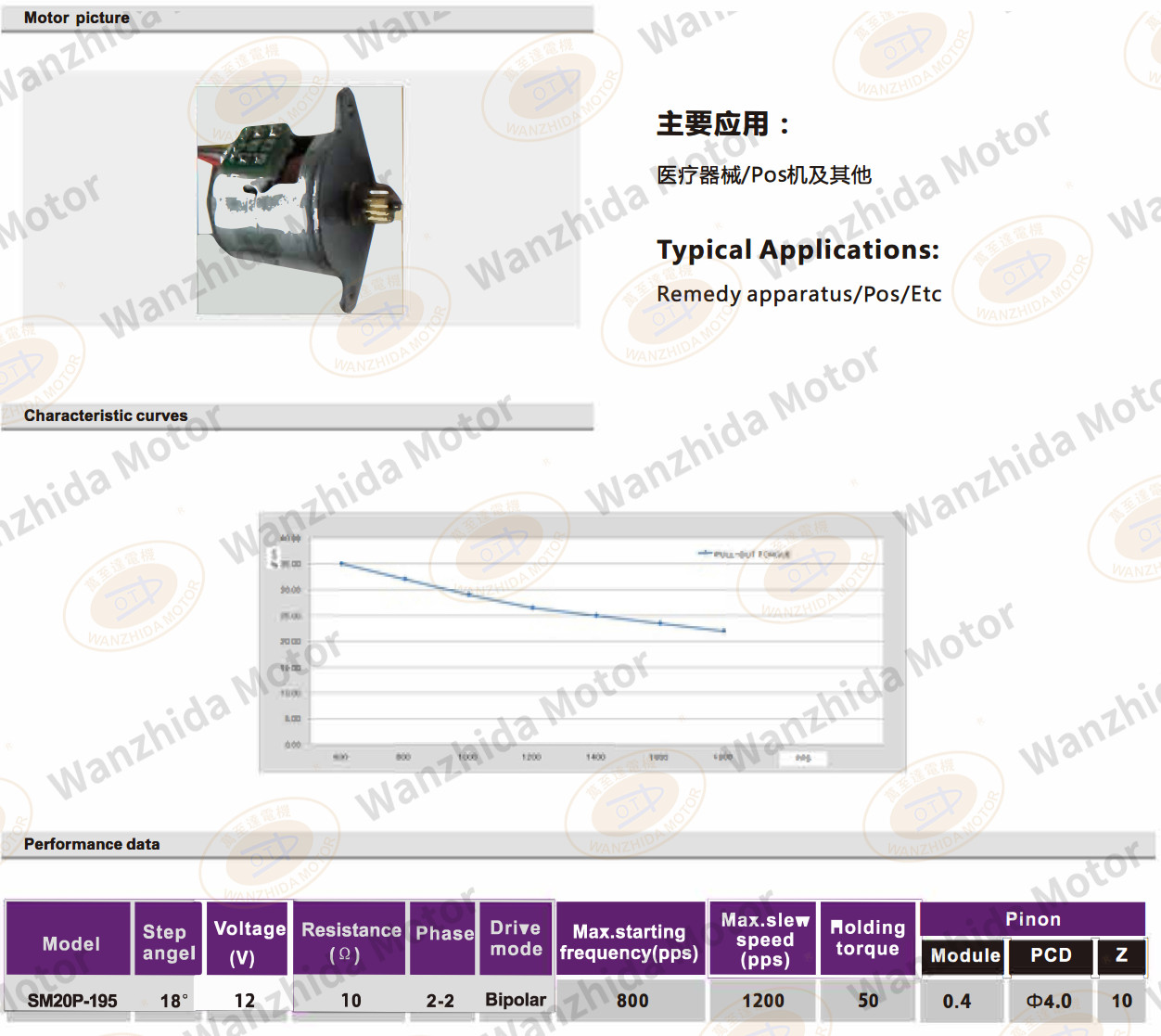Click the 'Drive mode' column header
This screenshot has height=1036, width=1161.
tap(516, 939)
